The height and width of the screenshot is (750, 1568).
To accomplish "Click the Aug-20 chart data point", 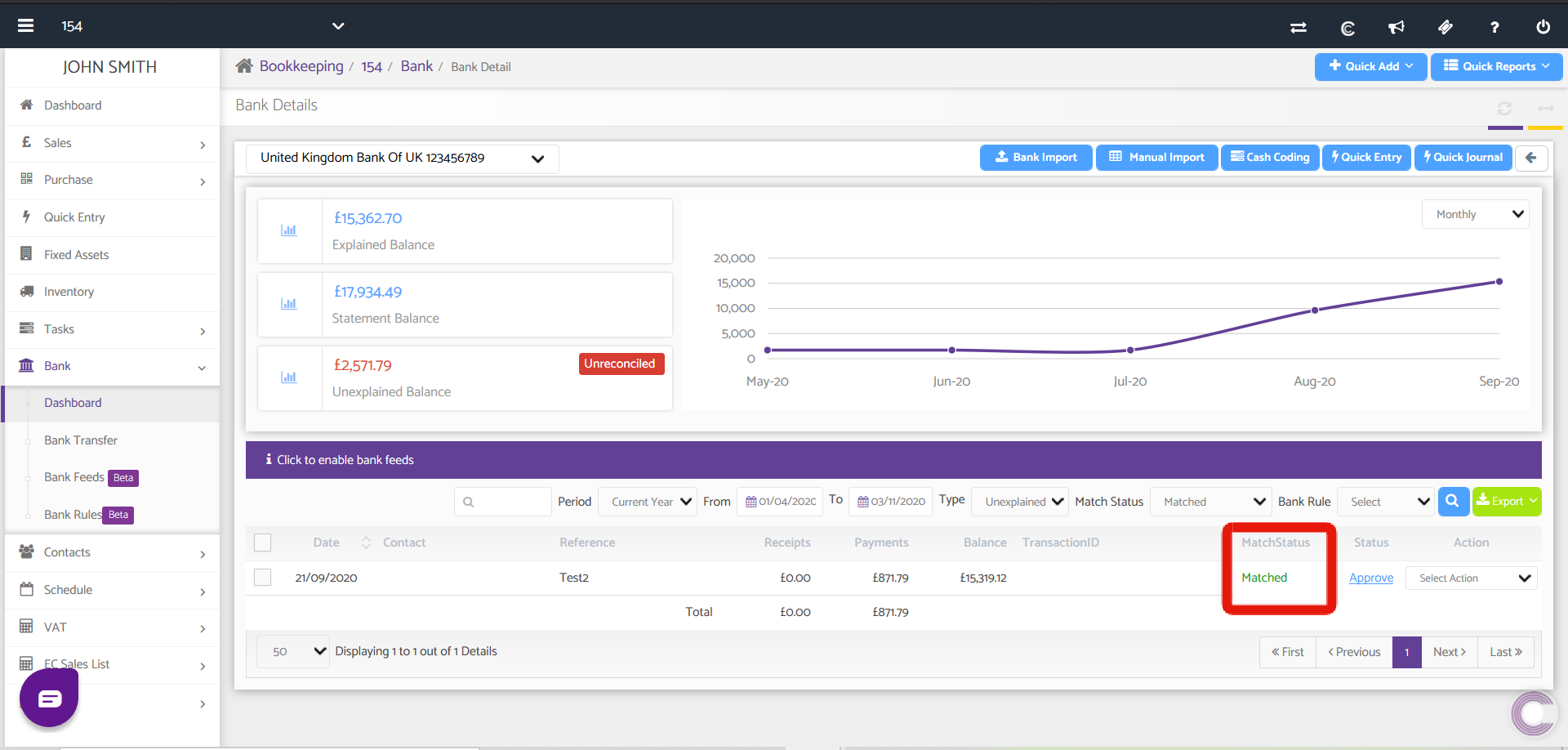I will 1315,310.
